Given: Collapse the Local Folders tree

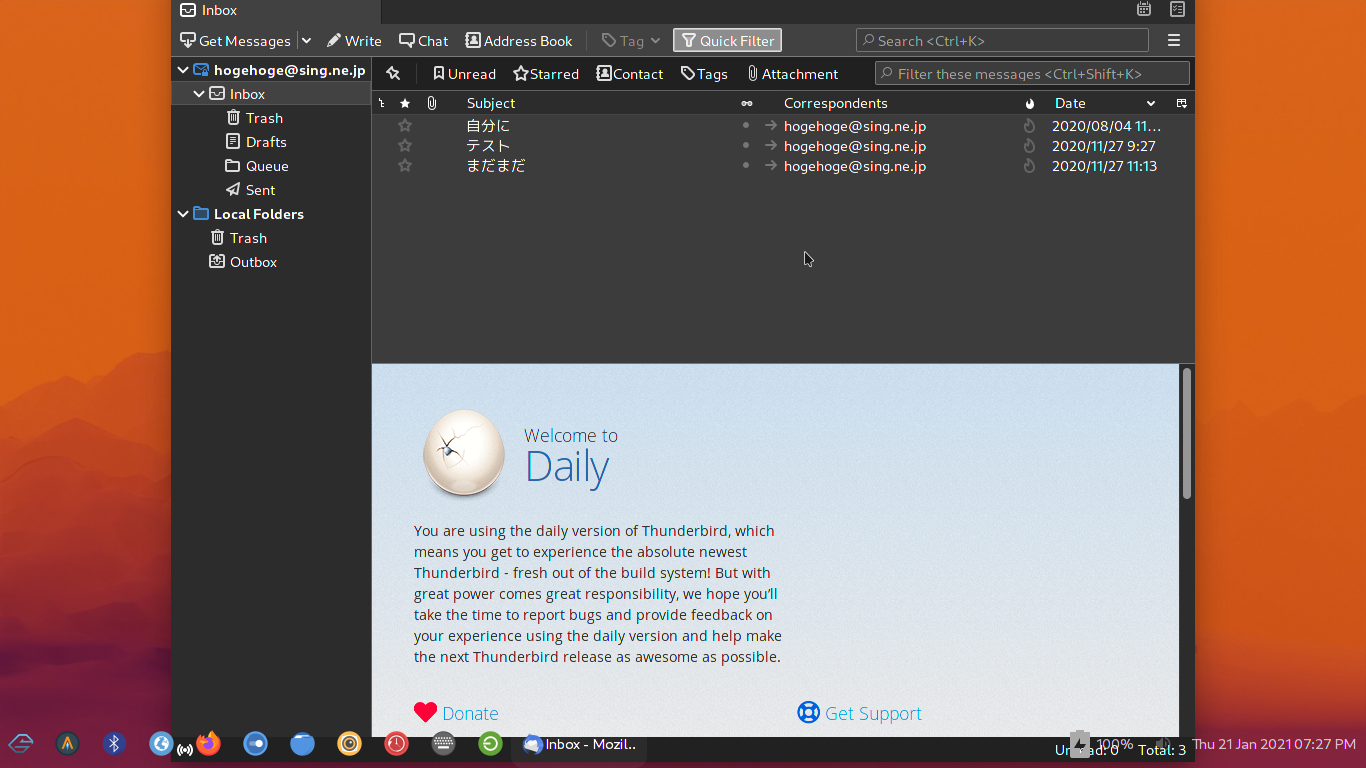Looking at the screenshot, I should [x=183, y=214].
